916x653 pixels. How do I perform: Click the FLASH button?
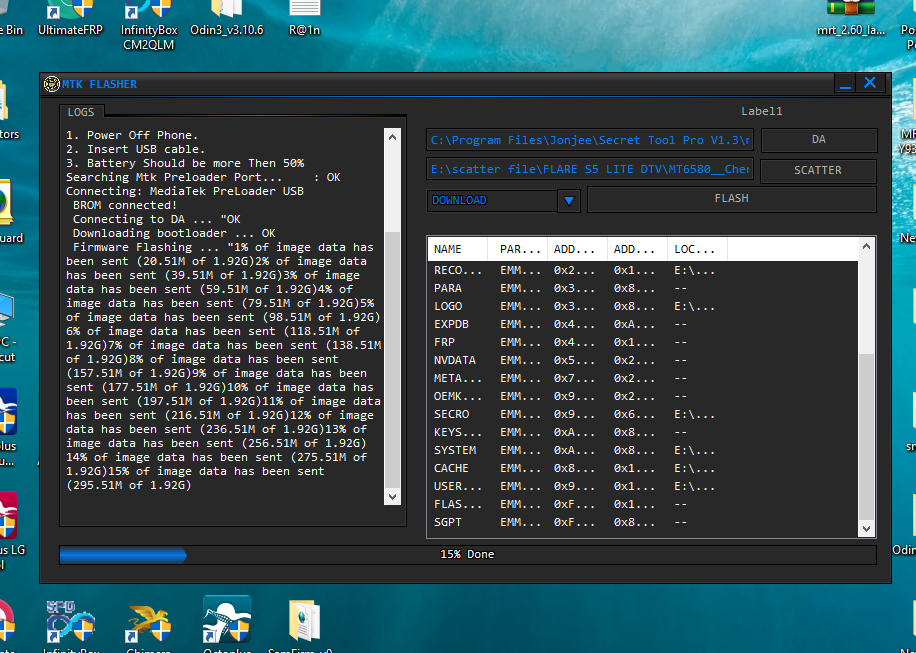tap(731, 199)
